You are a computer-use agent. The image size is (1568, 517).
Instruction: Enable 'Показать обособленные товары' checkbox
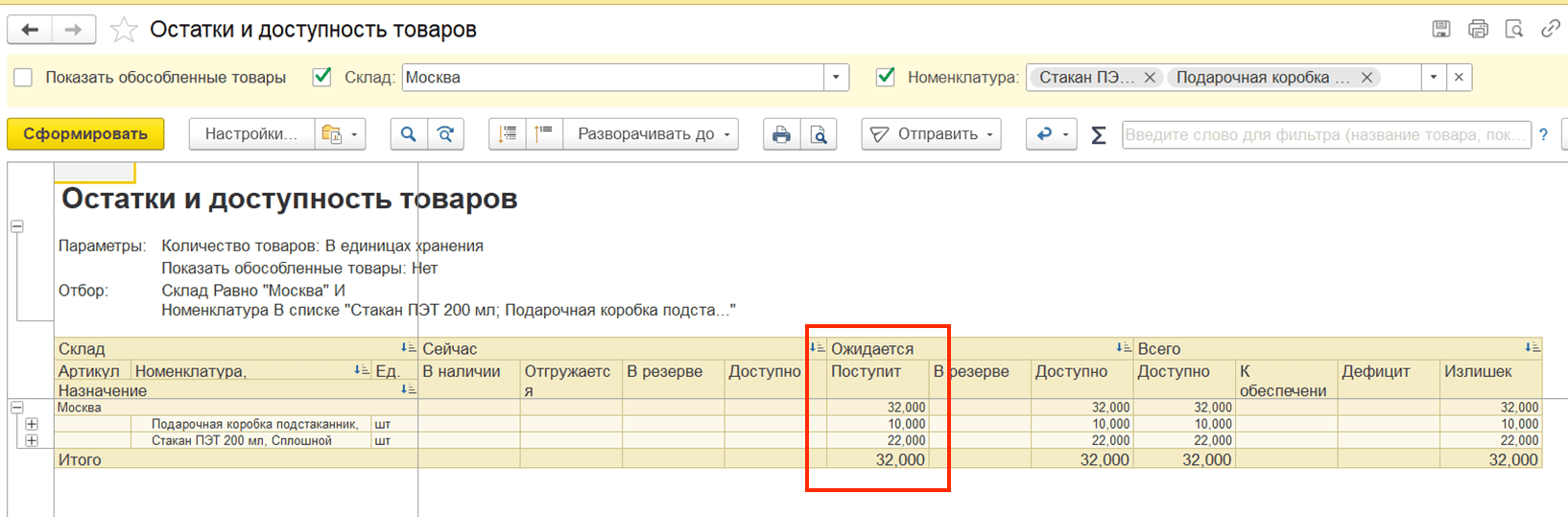[x=23, y=78]
